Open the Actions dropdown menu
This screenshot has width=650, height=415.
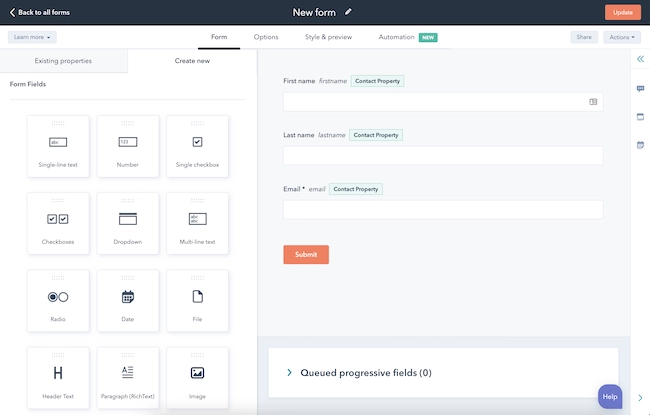[x=621, y=37]
